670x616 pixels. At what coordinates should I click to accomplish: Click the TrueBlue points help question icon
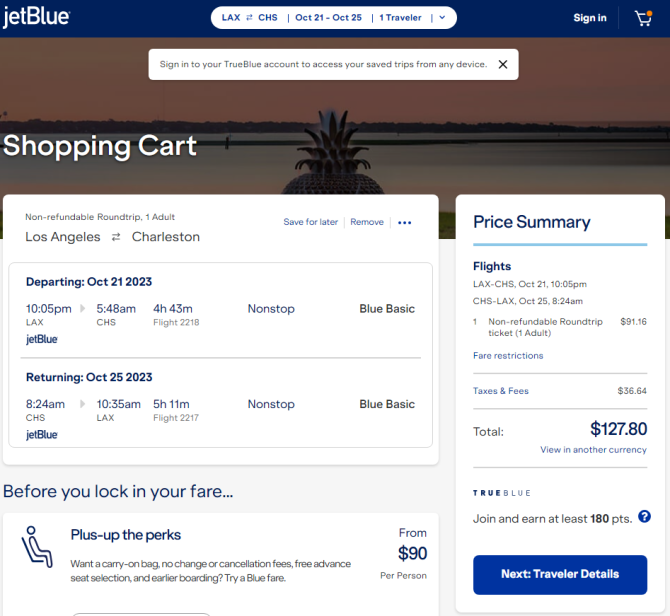tap(644, 517)
